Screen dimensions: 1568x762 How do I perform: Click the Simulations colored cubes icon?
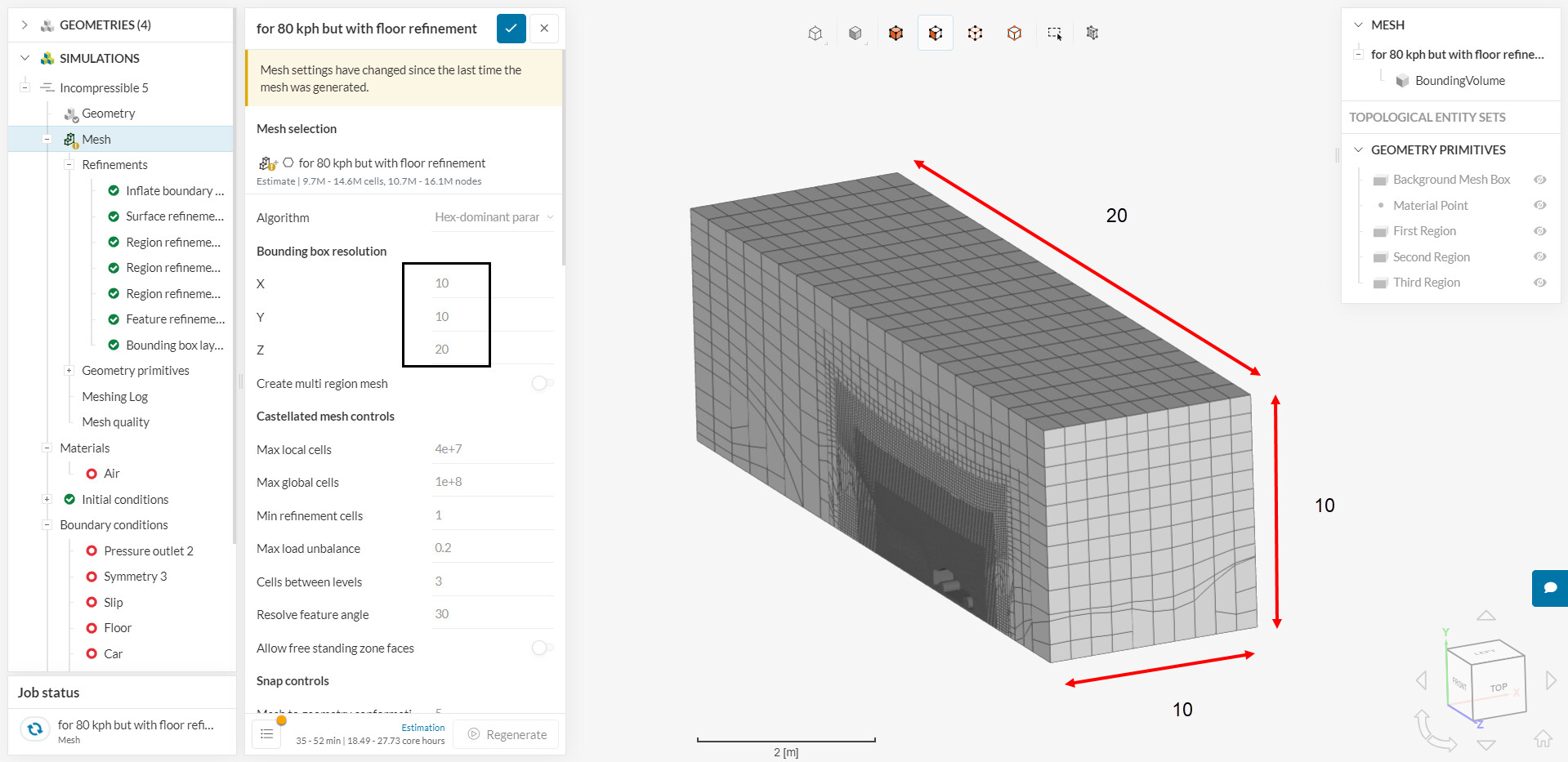[x=47, y=59]
